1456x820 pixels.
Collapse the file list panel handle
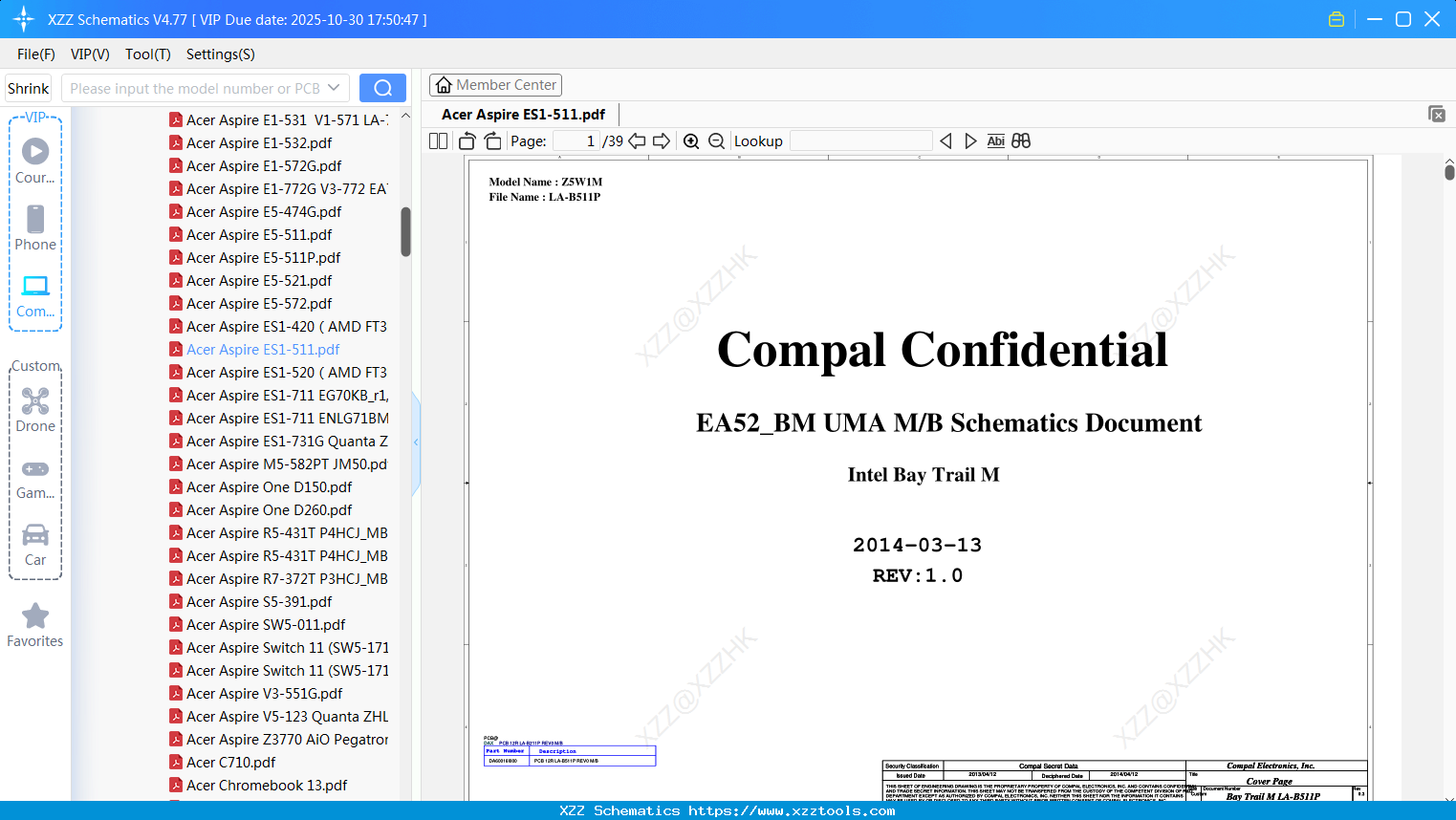click(416, 442)
